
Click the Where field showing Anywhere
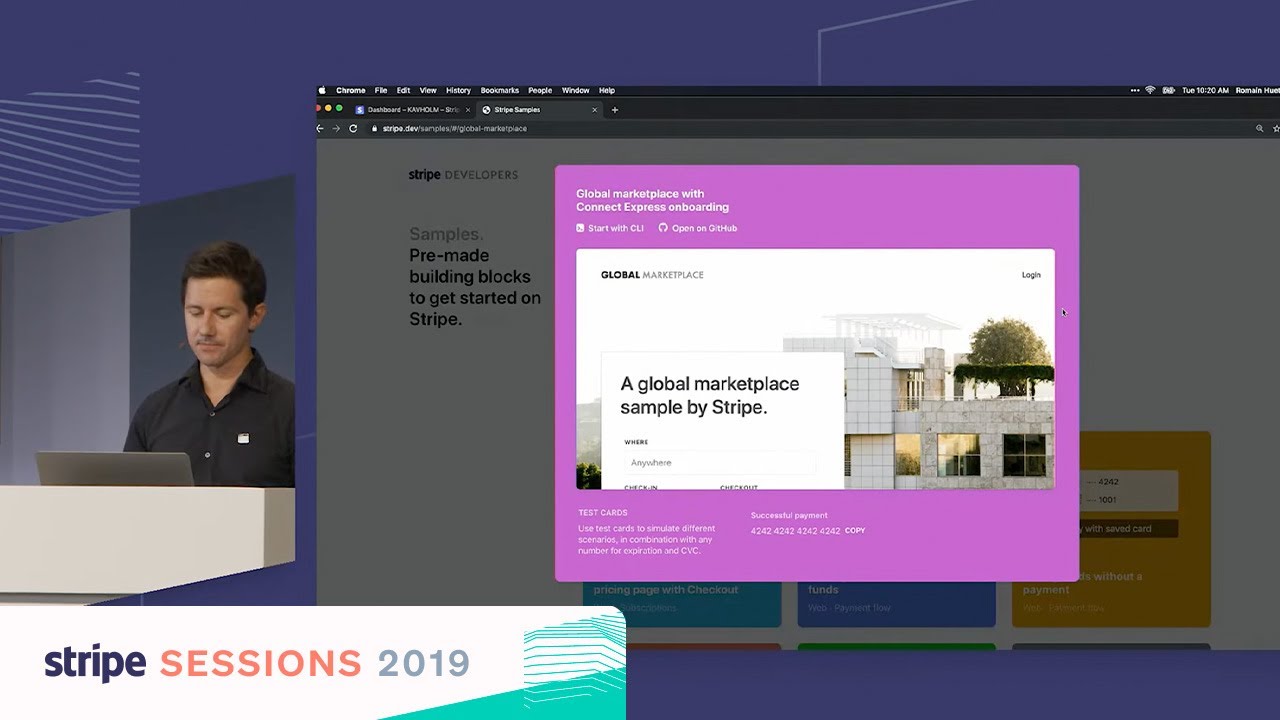point(720,462)
